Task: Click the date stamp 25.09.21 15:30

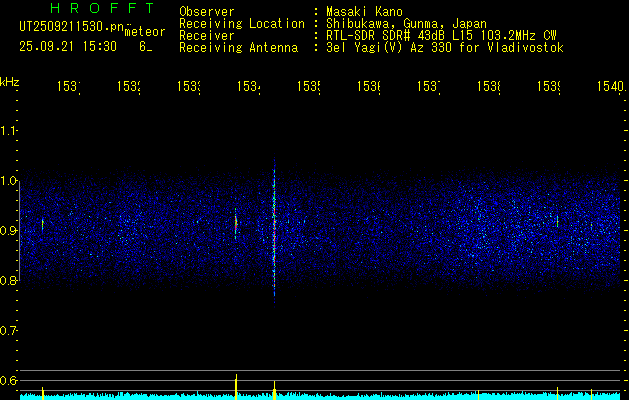Action: coord(68,47)
